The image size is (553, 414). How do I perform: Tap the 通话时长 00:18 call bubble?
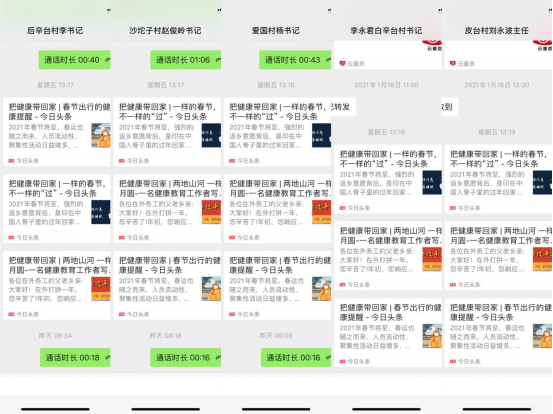point(75,358)
